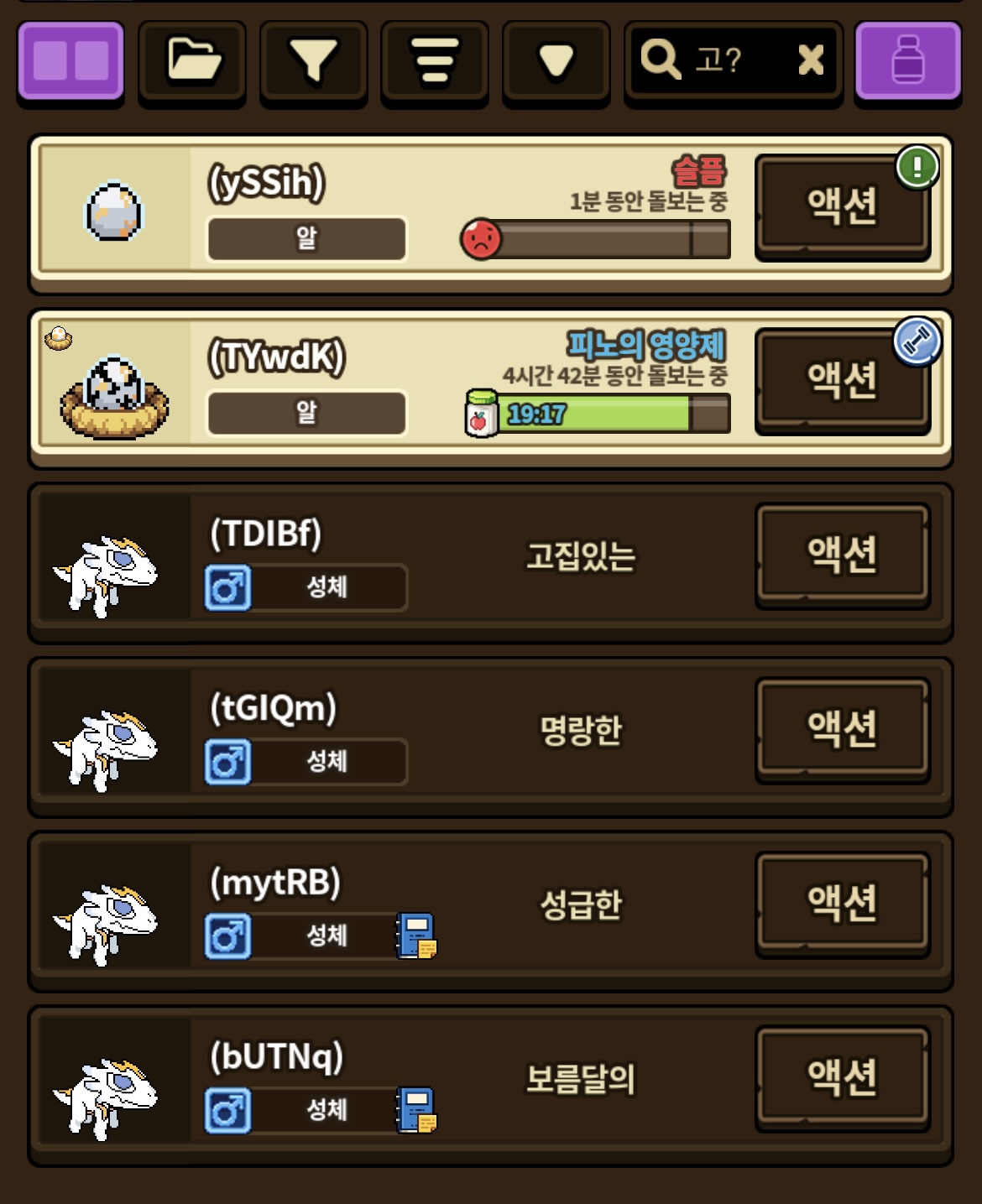Open the blue notebook icon on bUTNq
This screenshot has width=982, height=1204.
(x=416, y=1110)
